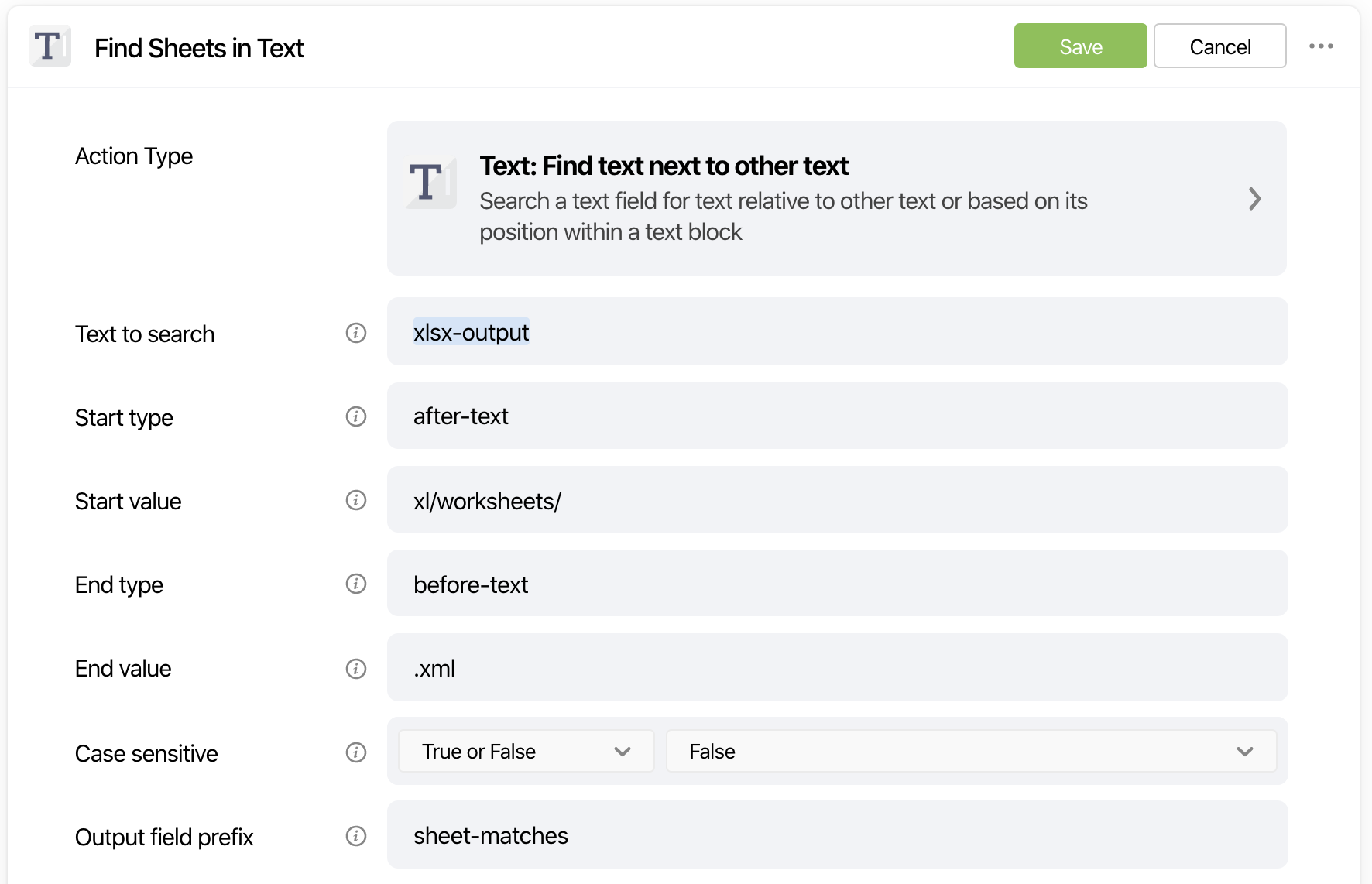Image resolution: width=1372 pixels, height=884 pixels.
Task: View info about Case sensitive option
Action: 356,752
